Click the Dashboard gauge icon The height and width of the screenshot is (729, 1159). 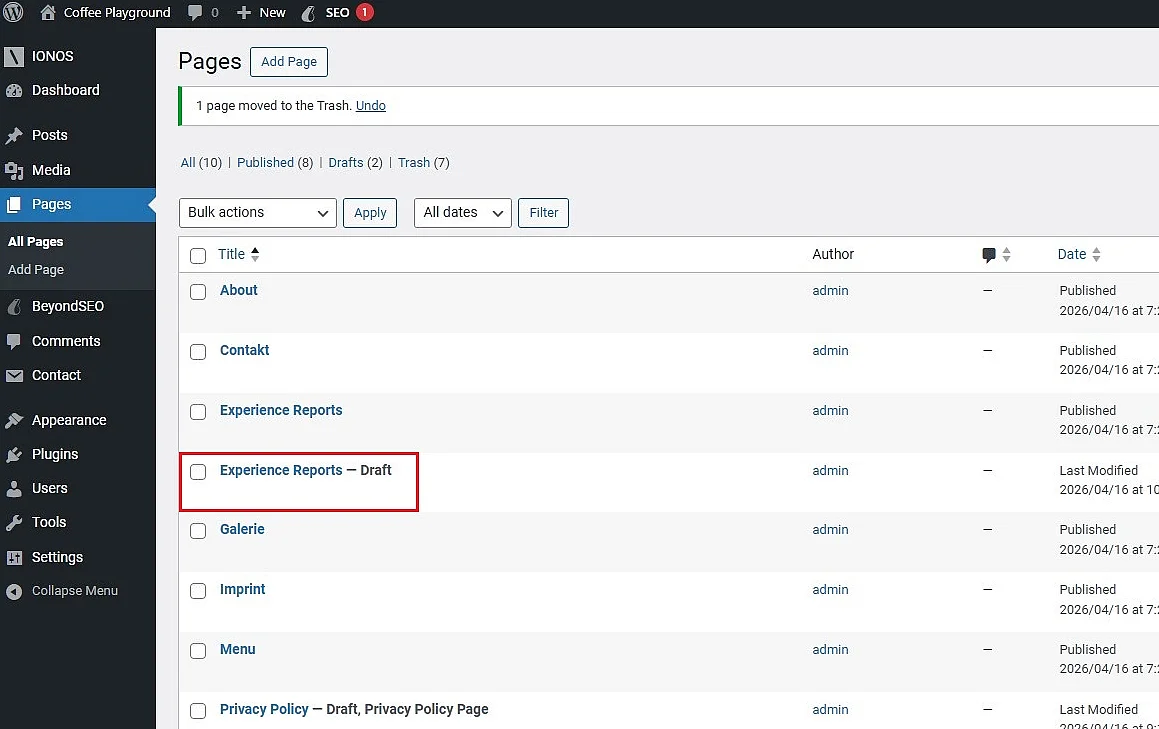click(14, 90)
